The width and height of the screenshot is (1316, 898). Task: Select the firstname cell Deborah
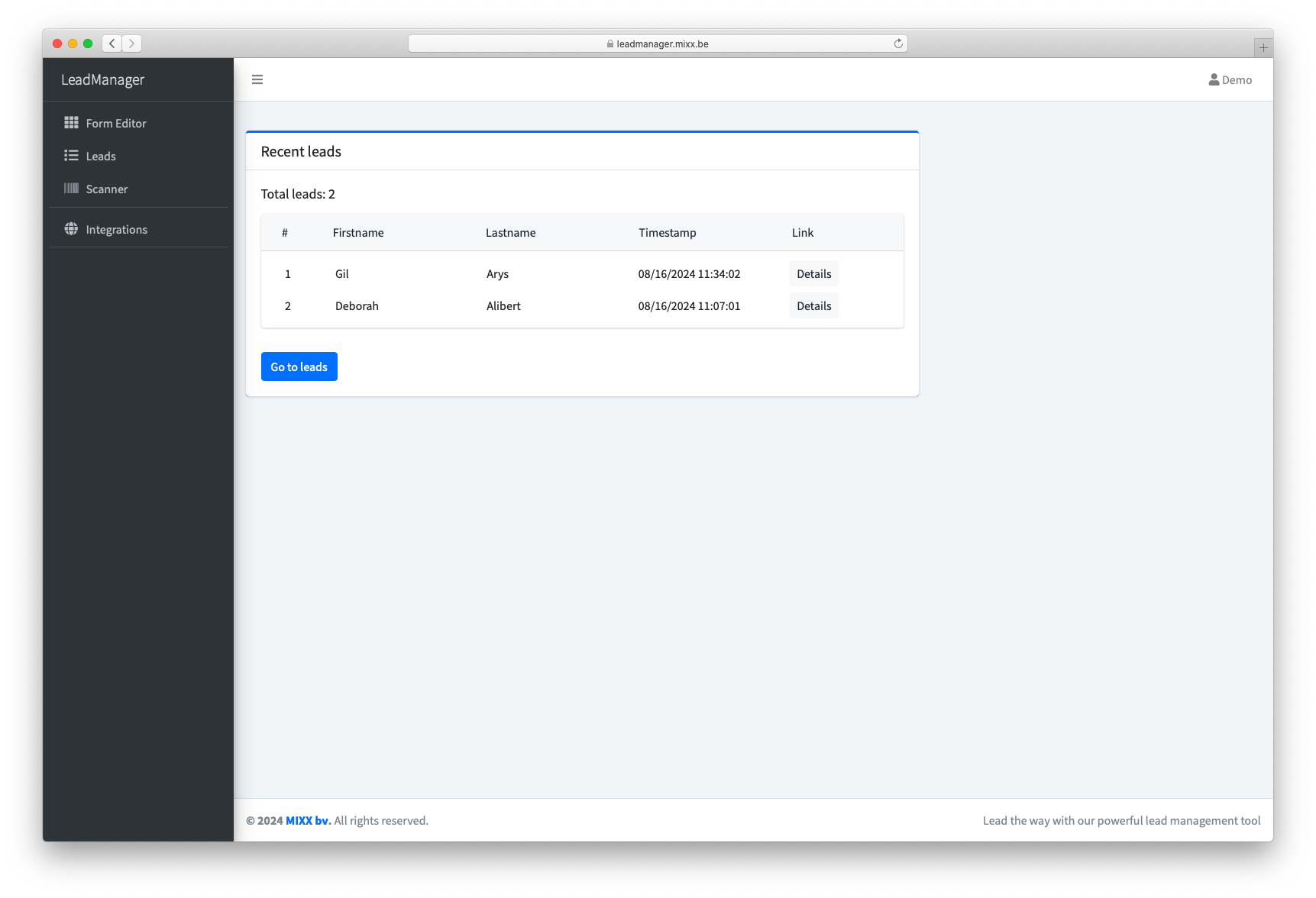coord(357,306)
